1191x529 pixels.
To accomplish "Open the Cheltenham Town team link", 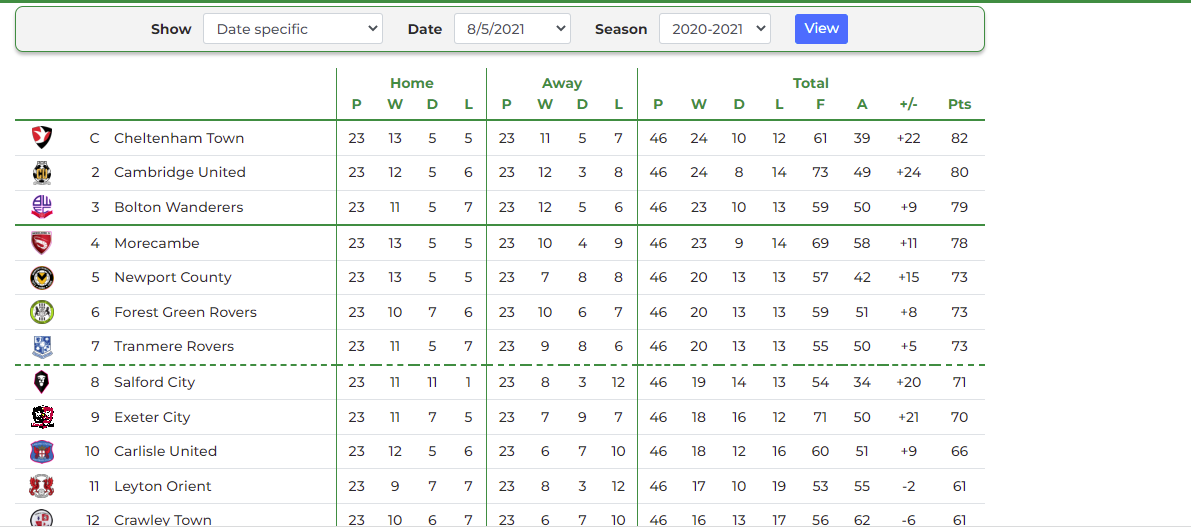I will (178, 138).
